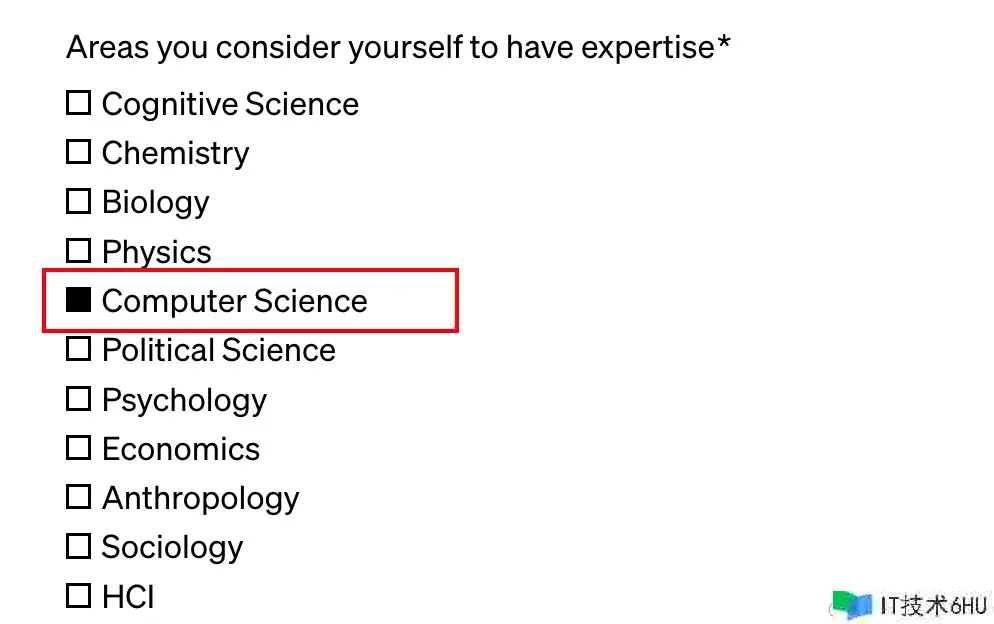This screenshot has height=624, width=994.
Task: Toggle the Political Science checkbox
Action: (x=78, y=349)
